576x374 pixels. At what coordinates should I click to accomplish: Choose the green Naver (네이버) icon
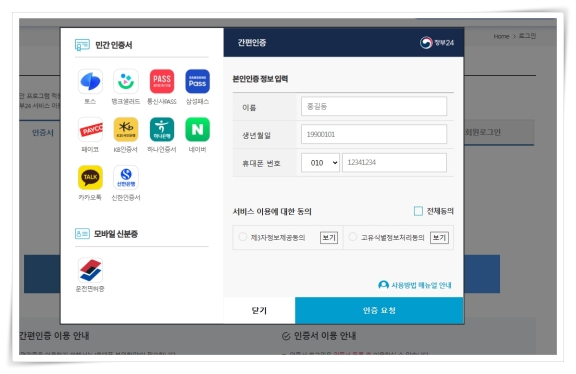tap(197, 129)
